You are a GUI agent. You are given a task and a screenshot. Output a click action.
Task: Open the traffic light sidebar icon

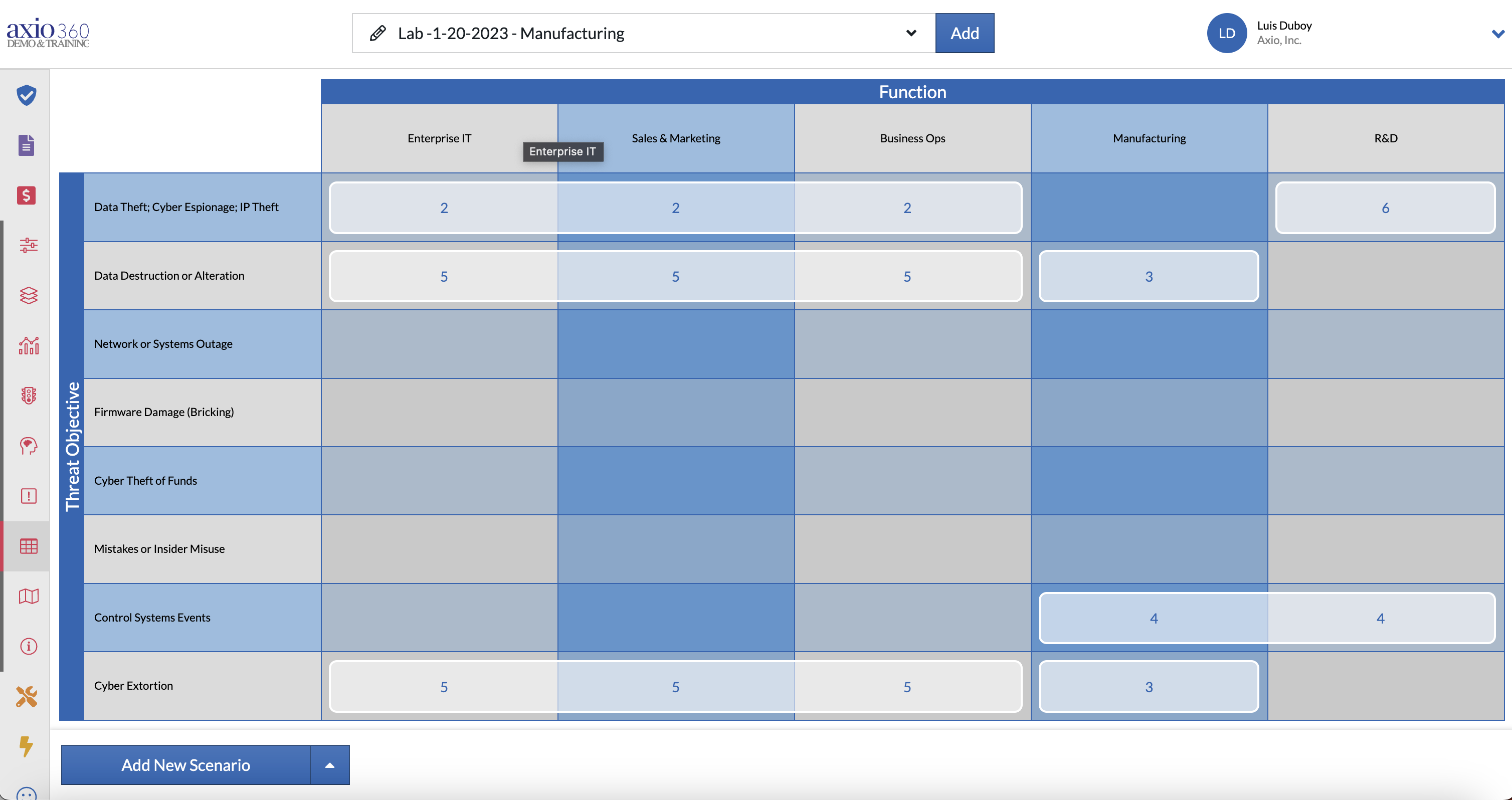28,395
